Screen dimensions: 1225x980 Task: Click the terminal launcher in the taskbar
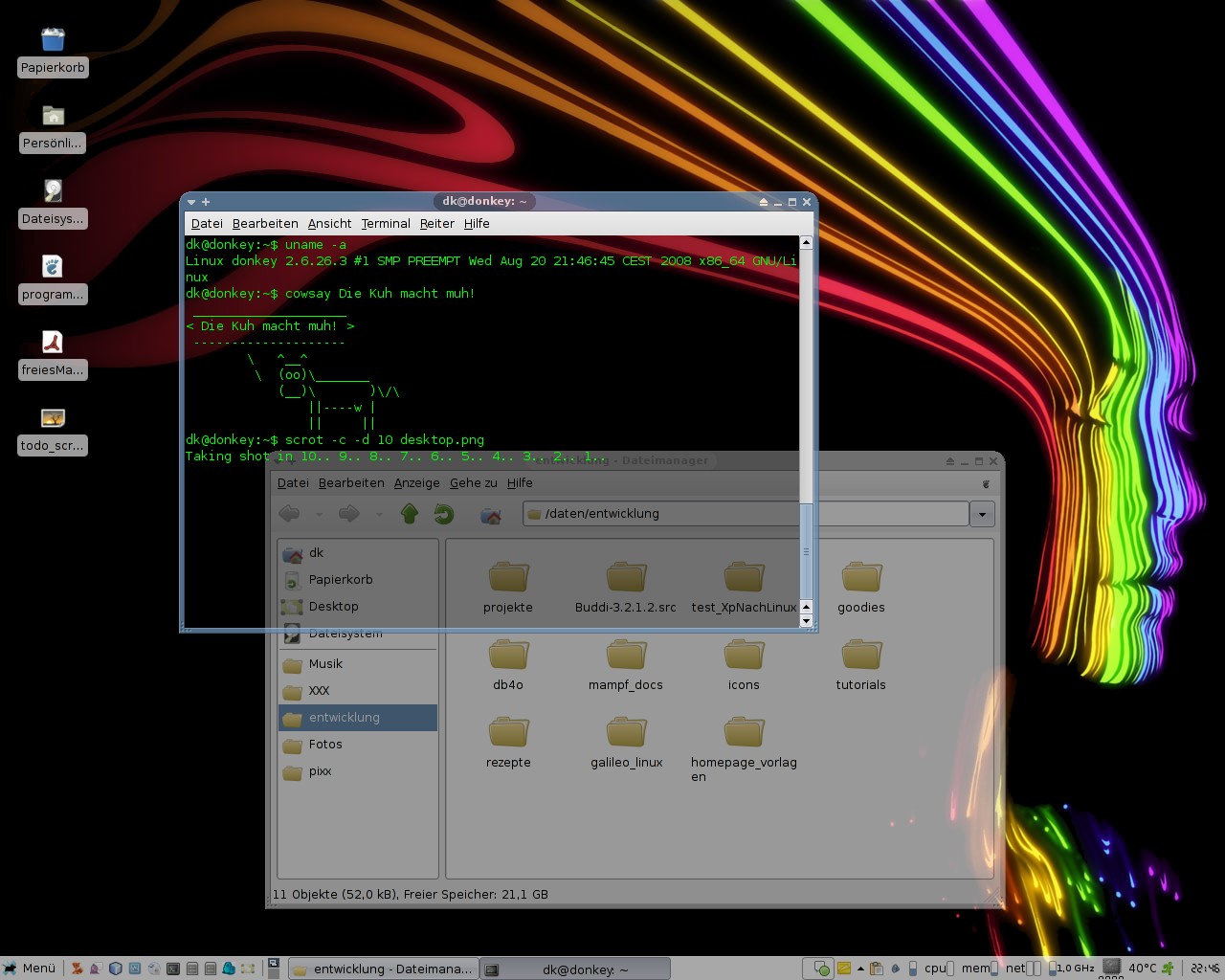(173, 969)
